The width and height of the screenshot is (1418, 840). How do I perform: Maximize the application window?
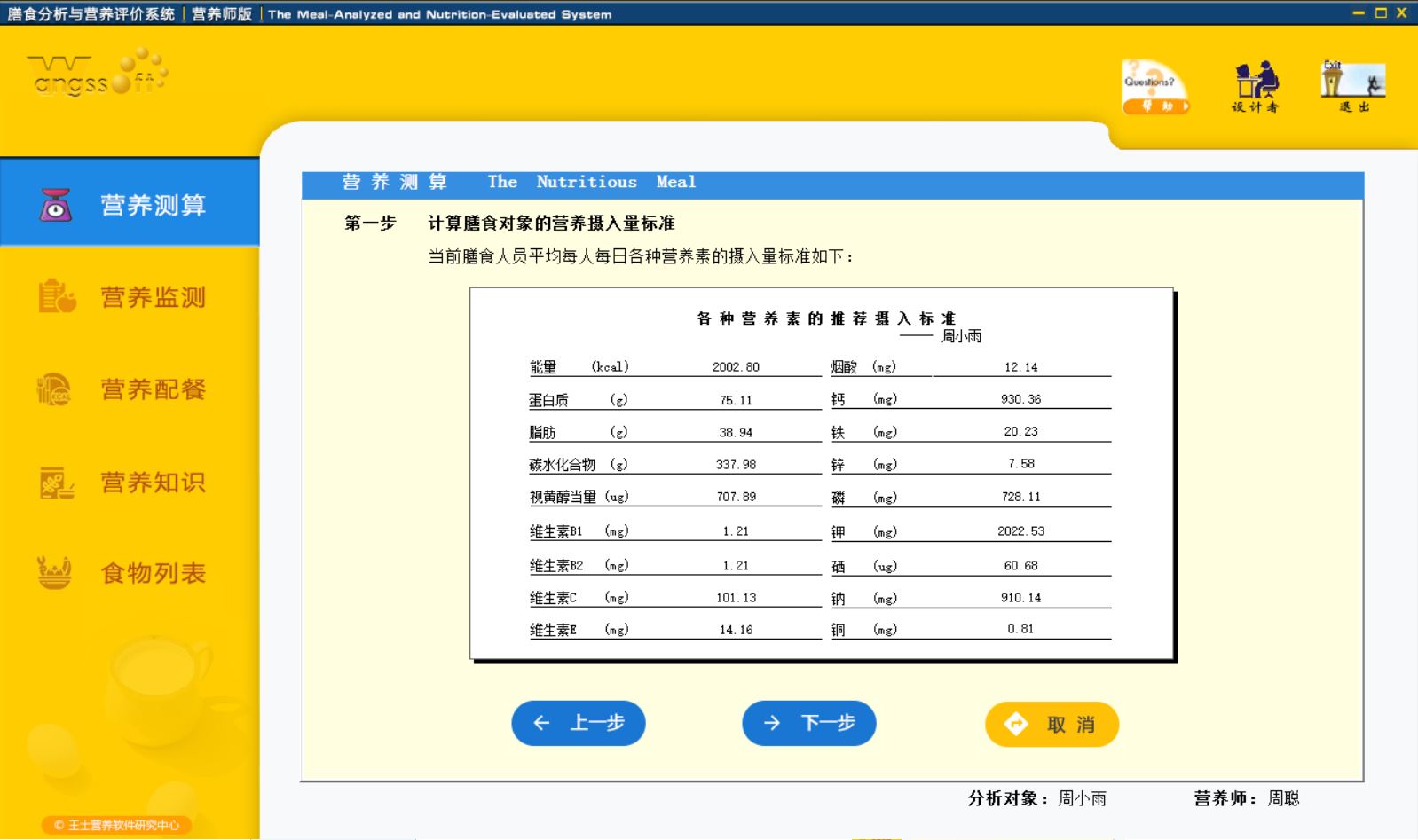(x=1381, y=12)
